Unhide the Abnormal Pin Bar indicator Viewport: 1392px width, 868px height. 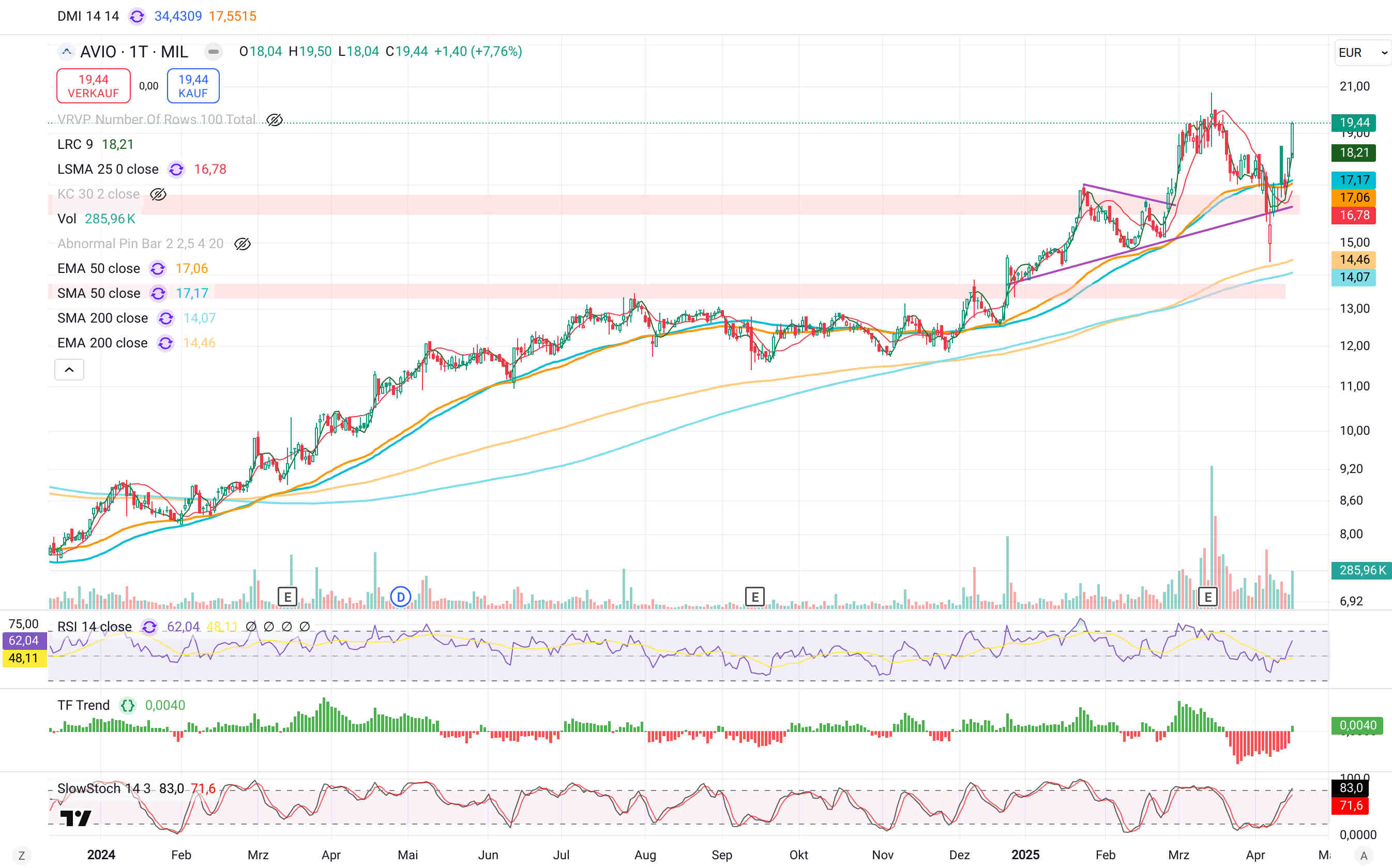[x=242, y=244]
